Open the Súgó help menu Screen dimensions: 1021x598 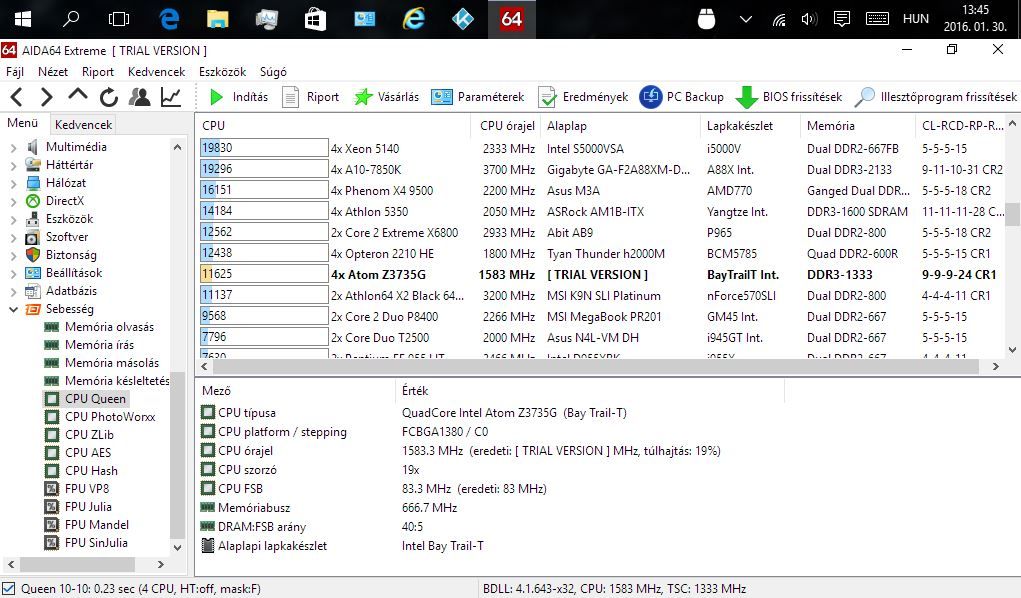coord(273,72)
